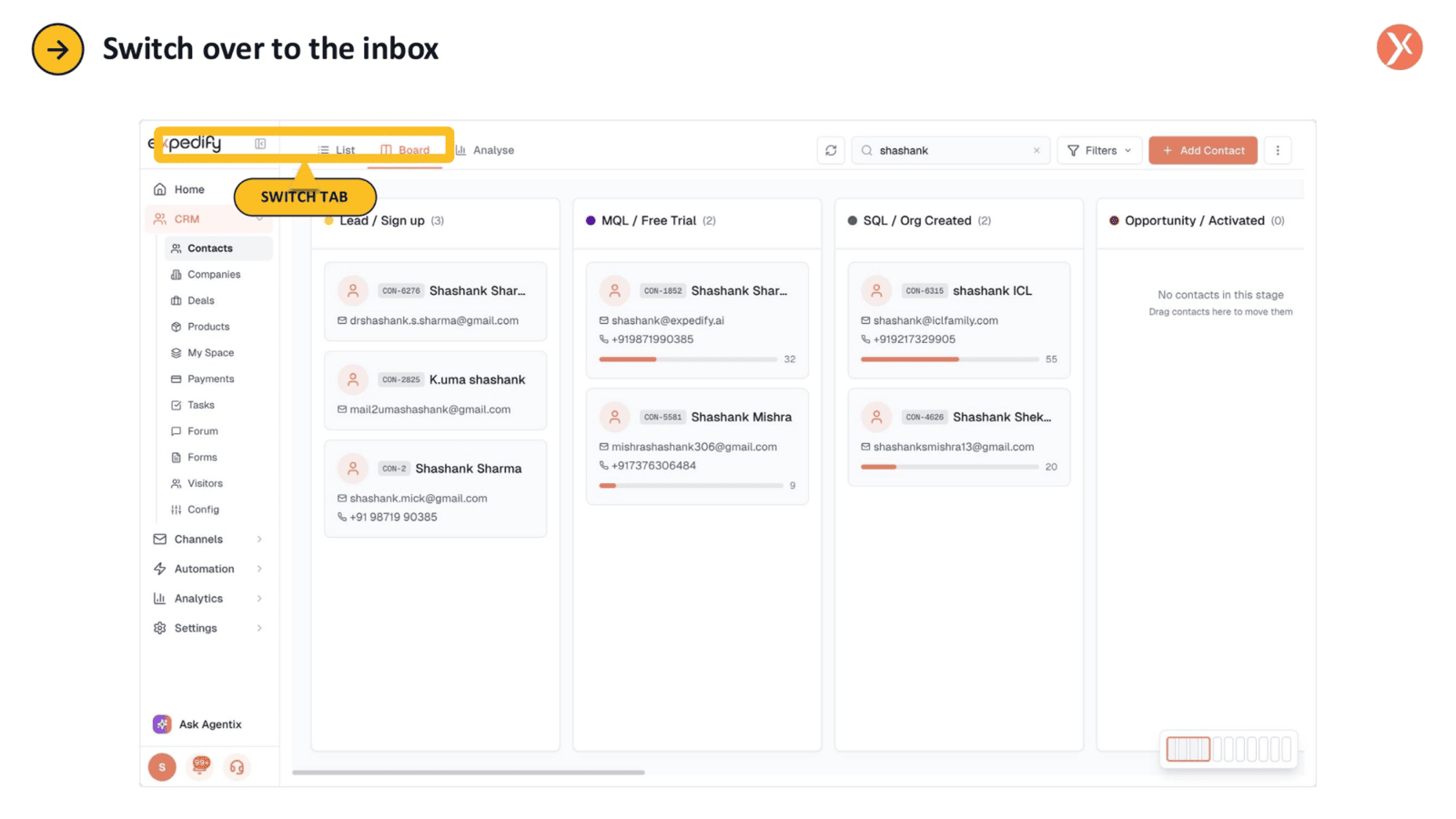
Task: Open Tasks in CRM menu
Action: (201, 405)
